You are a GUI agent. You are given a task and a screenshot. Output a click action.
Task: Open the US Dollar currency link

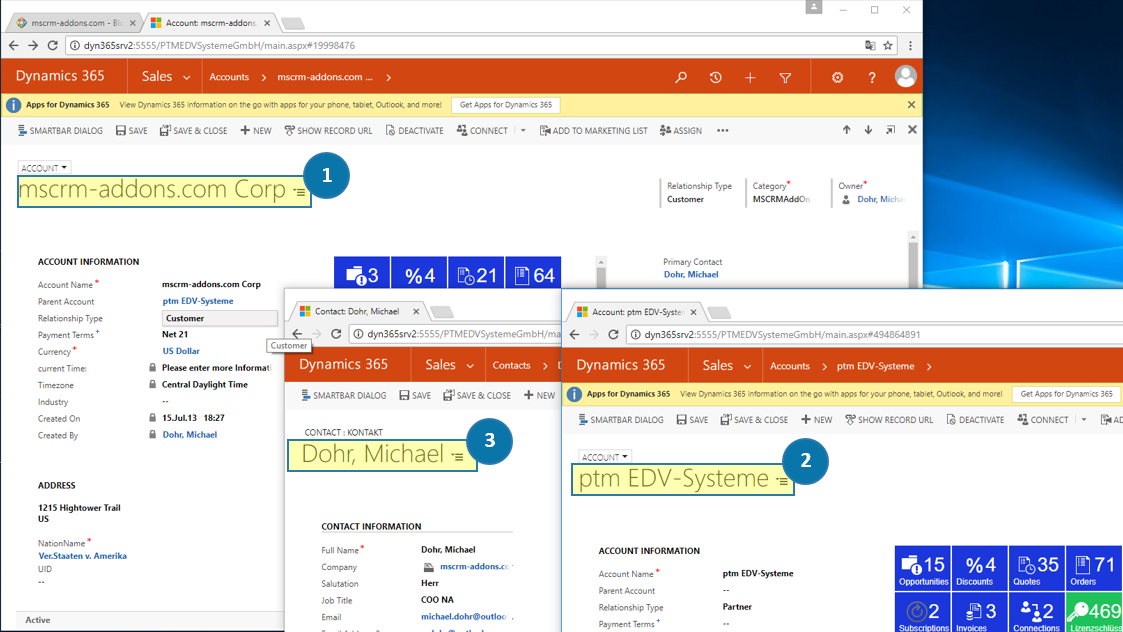(180, 351)
